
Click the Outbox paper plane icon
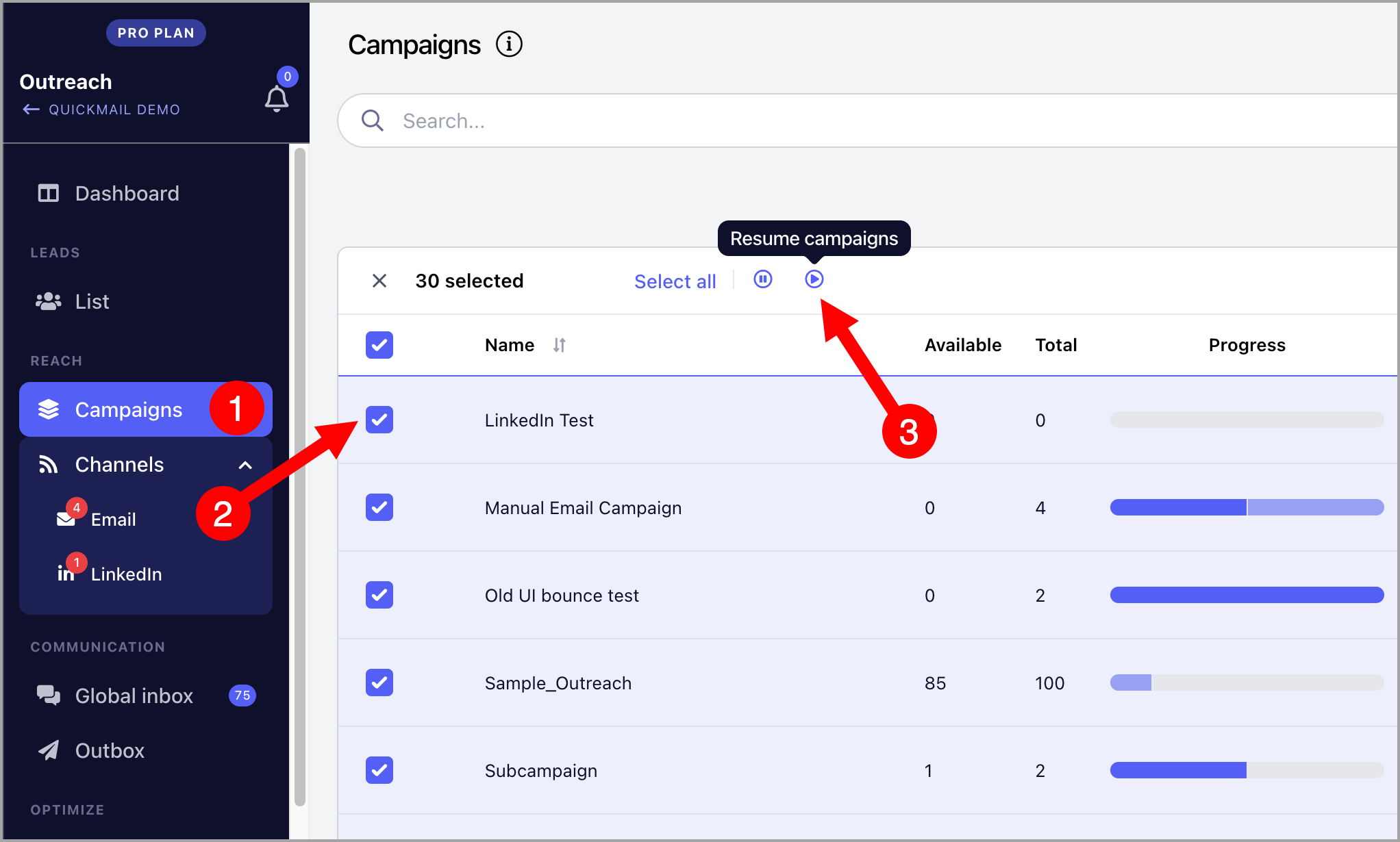[49, 750]
